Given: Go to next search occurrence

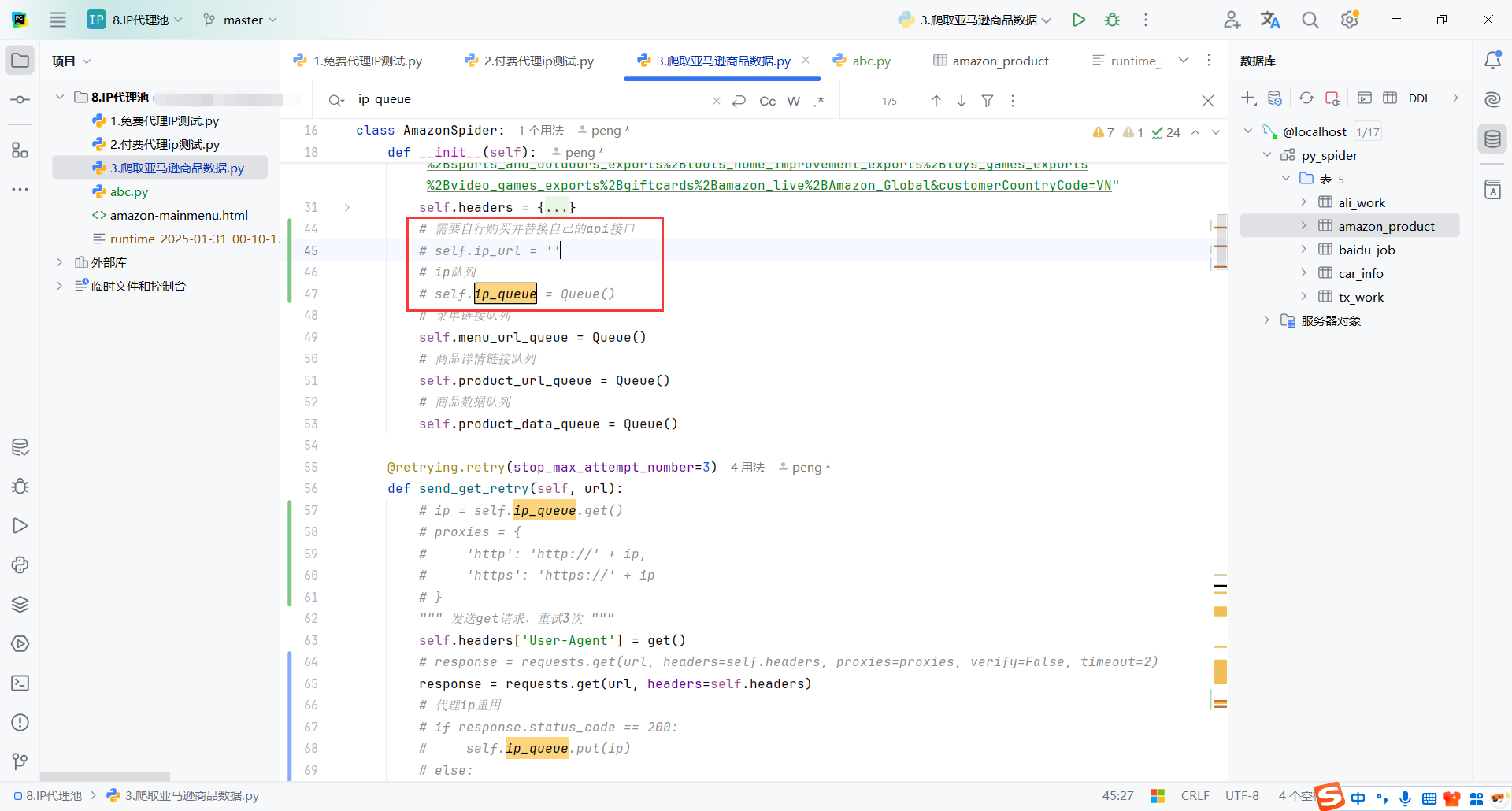Looking at the screenshot, I should click(x=962, y=101).
